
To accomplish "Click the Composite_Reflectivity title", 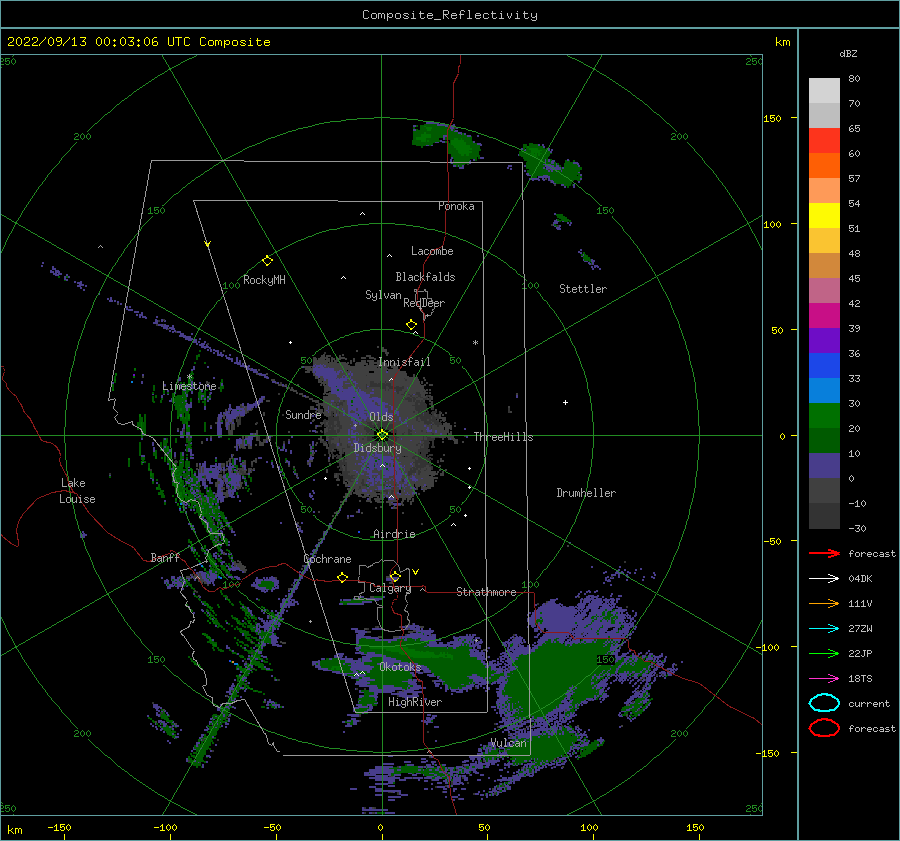I will (450, 15).
